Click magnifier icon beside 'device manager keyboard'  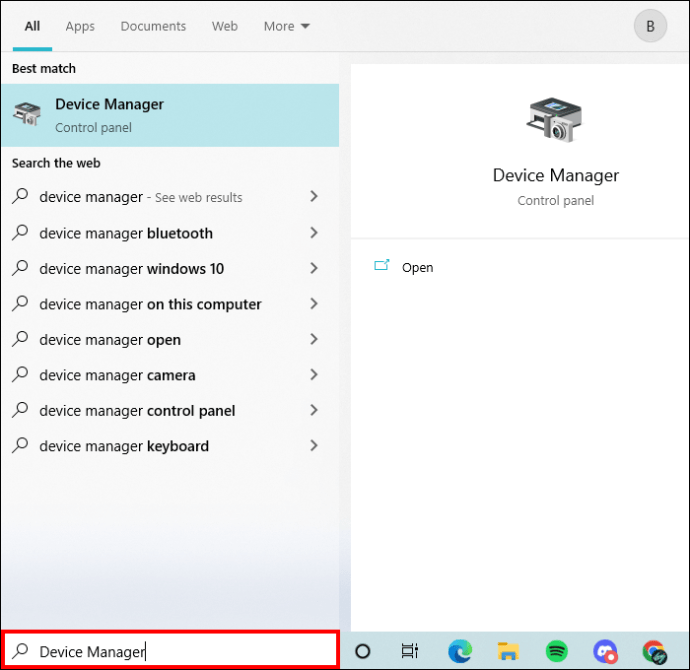[x=20, y=446]
